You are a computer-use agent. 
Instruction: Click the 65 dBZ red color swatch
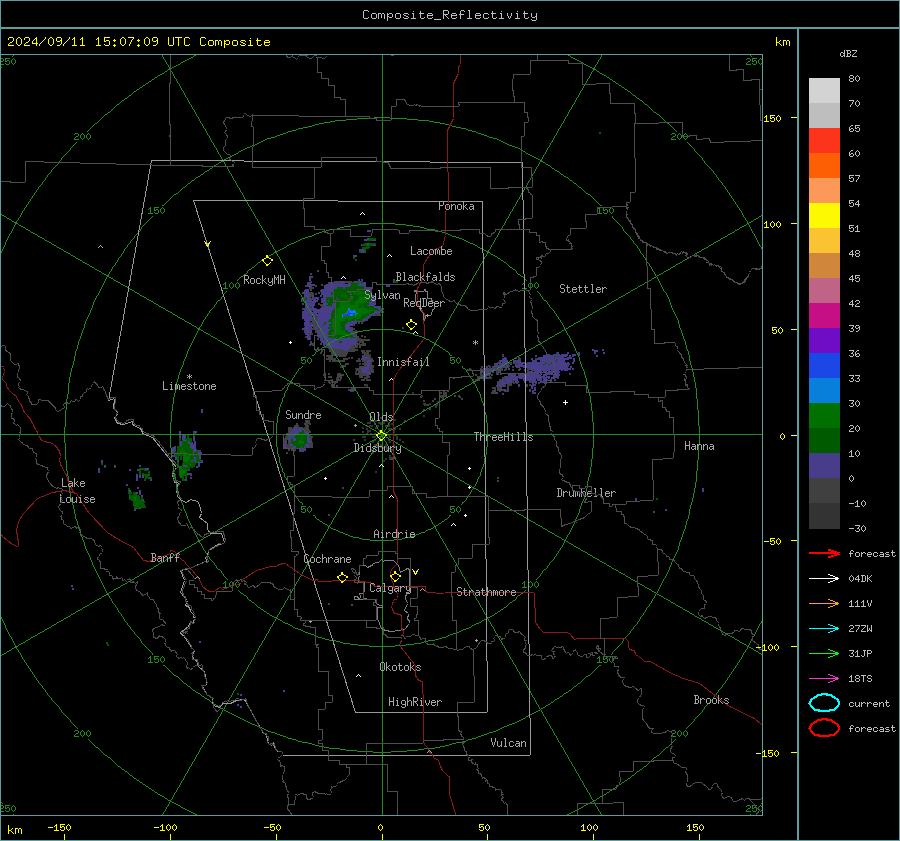tap(824, 140)
